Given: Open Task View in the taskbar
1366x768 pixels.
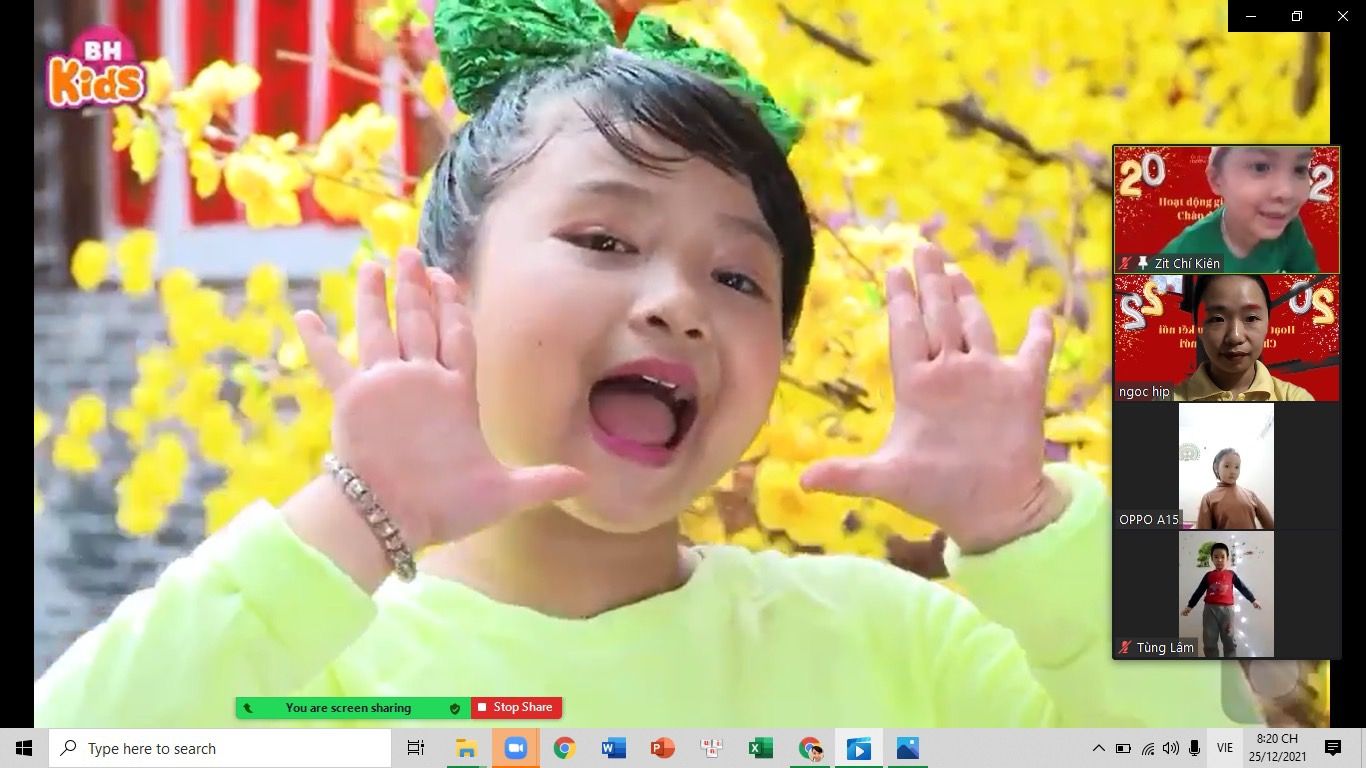Looking at the screenshot, I should pos(416,748).
